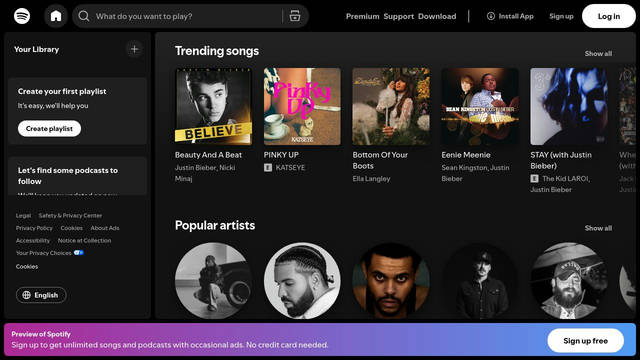The height and width of the screenshot is (360, 640).
Task: Go to Home via house icon
Action: click(x=56, y=16)
